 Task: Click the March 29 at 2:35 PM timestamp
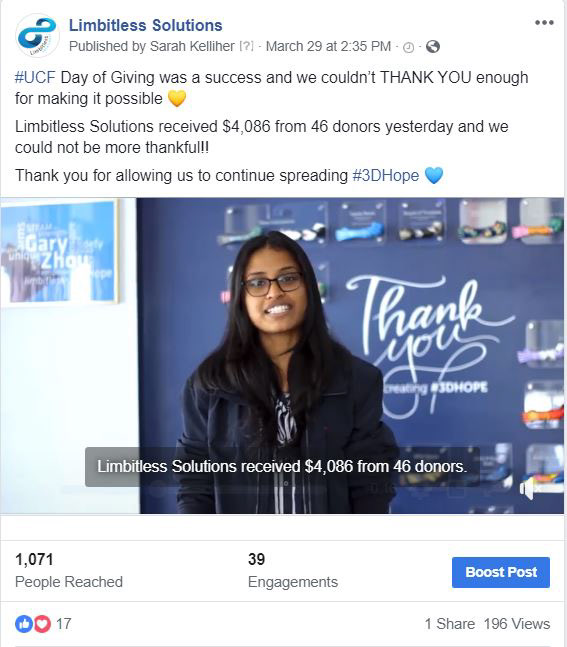pyautogui.click(x=328, y=46)
